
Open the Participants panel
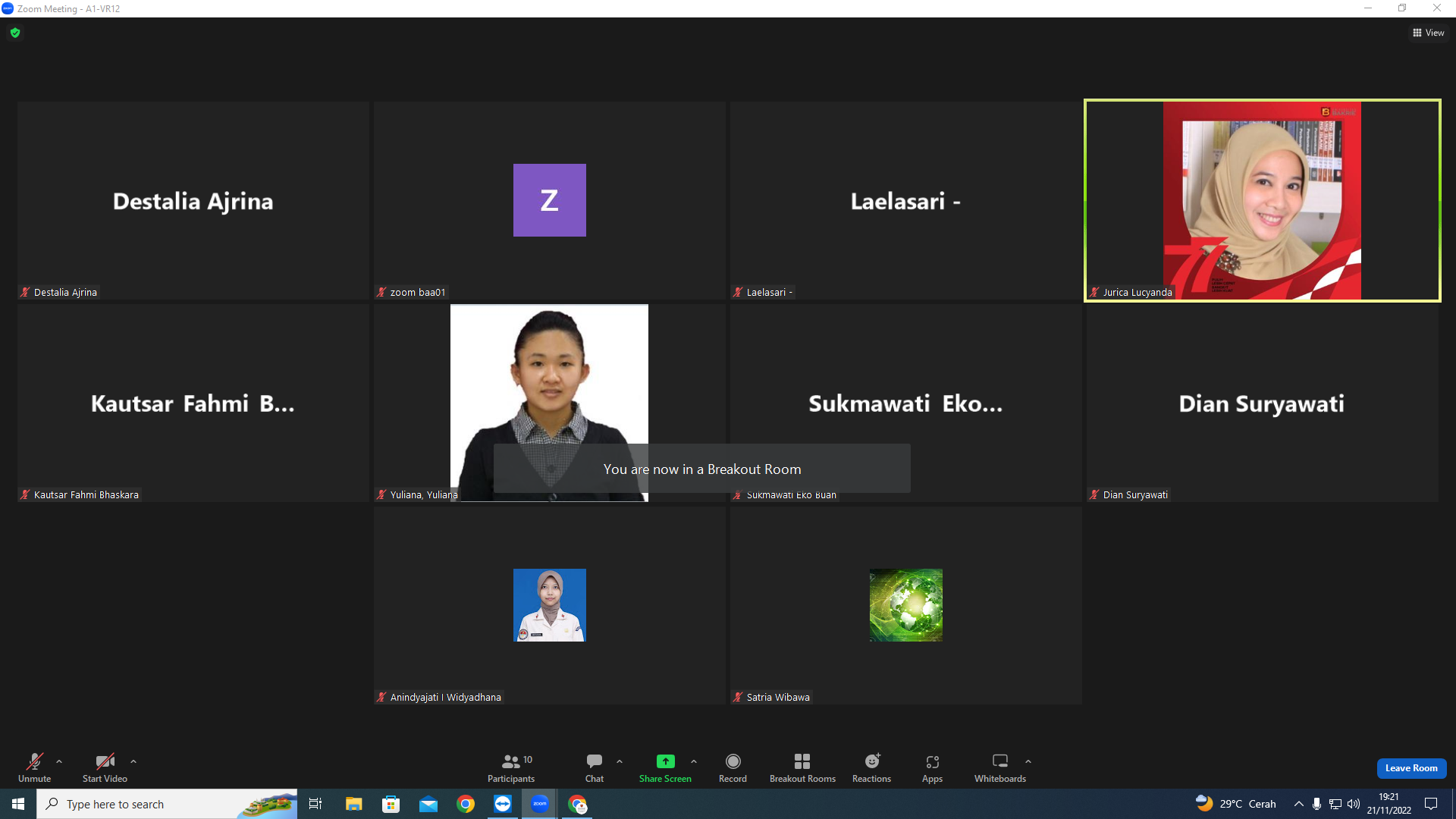(511, 767)
